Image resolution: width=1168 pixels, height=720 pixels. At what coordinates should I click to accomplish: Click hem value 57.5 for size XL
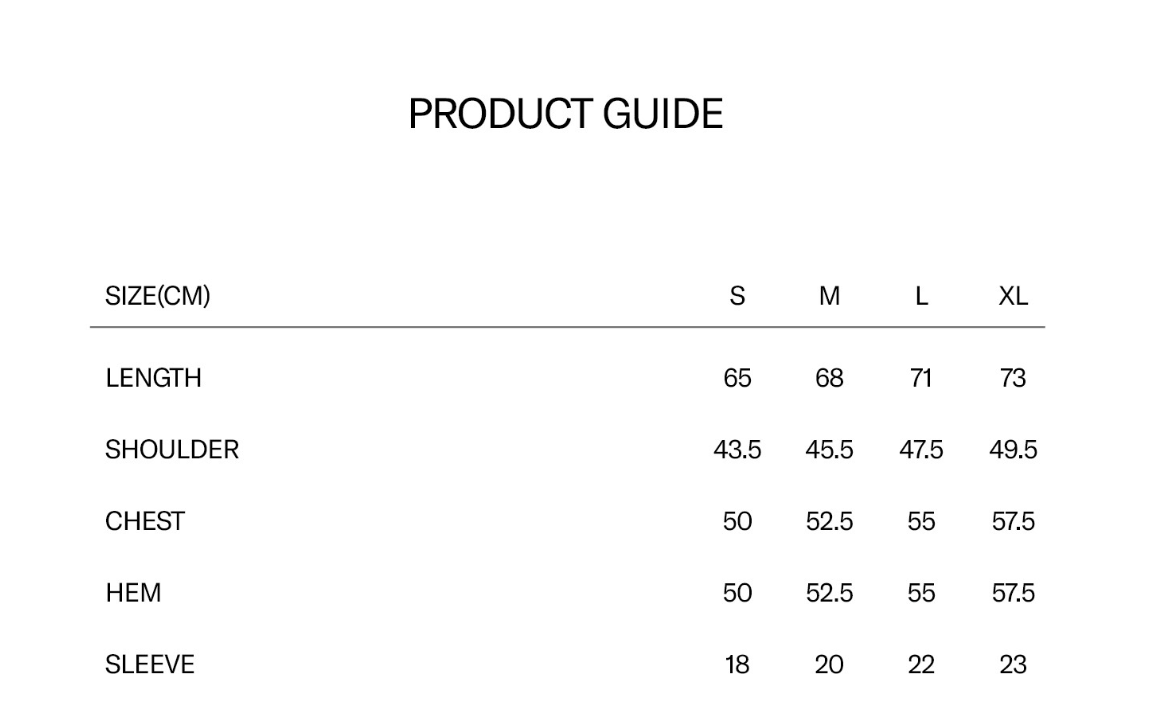click(x=1013, y=593)
